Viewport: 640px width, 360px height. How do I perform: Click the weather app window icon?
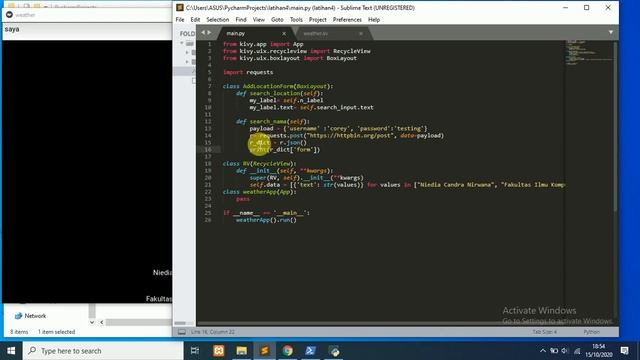[9, 15]
